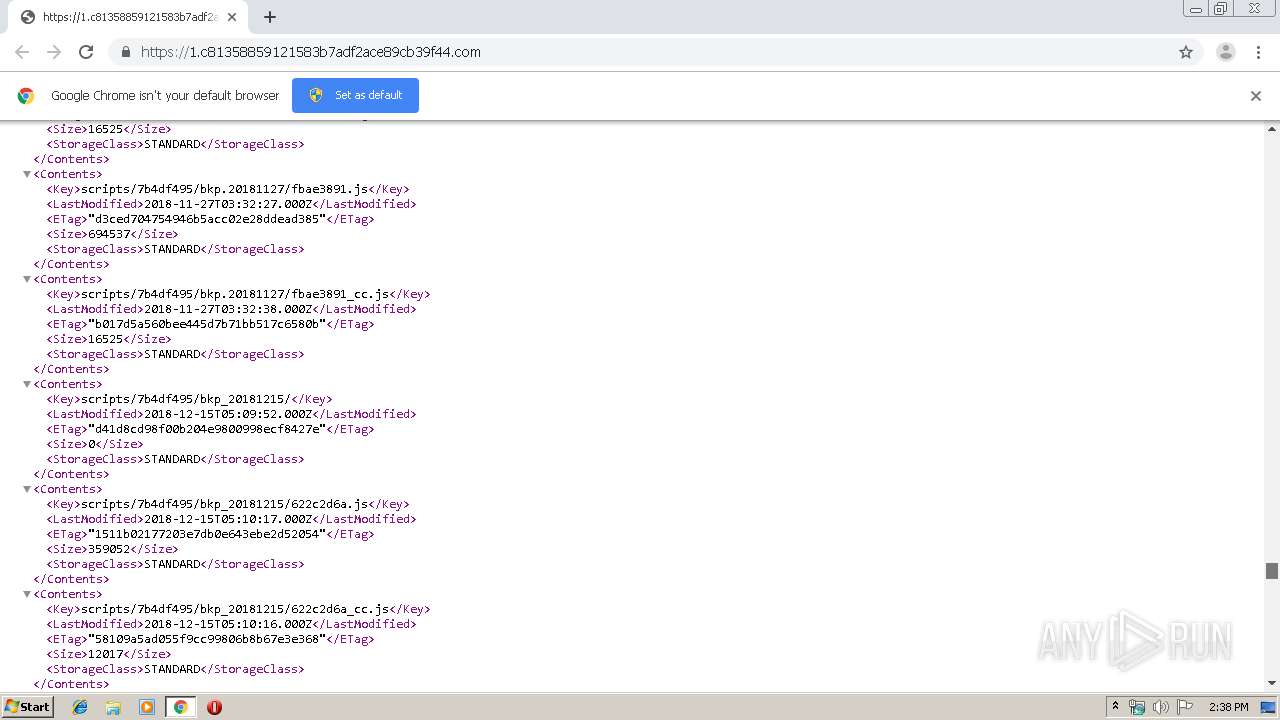Select LastModified value 2018-11-27T03:32:27.000Z
This screenshot has height=720, width=1280.
pyautogui.click(x=230, y=204)
